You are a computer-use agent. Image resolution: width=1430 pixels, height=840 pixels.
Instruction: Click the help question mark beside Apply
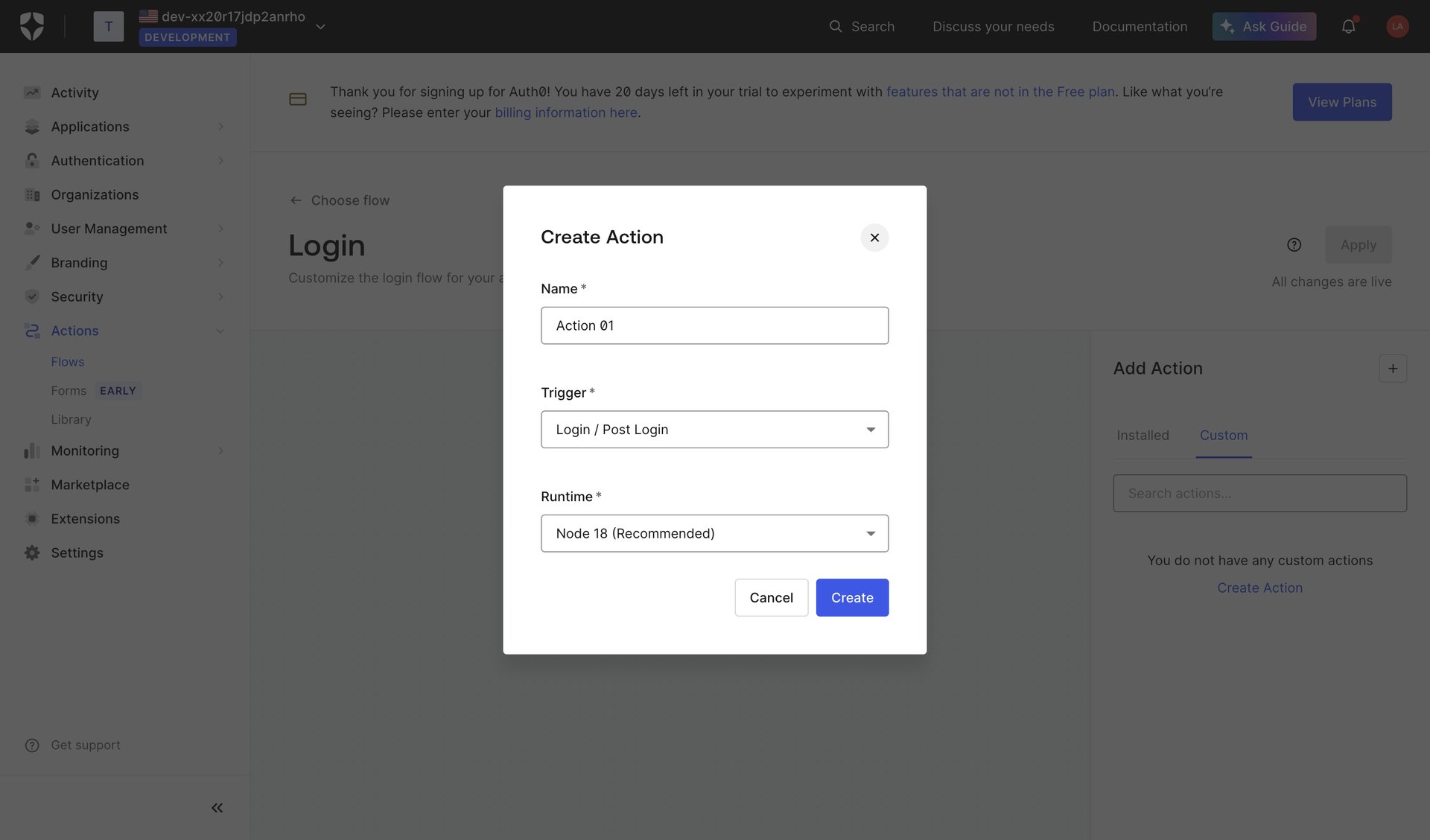point(1294,244)
